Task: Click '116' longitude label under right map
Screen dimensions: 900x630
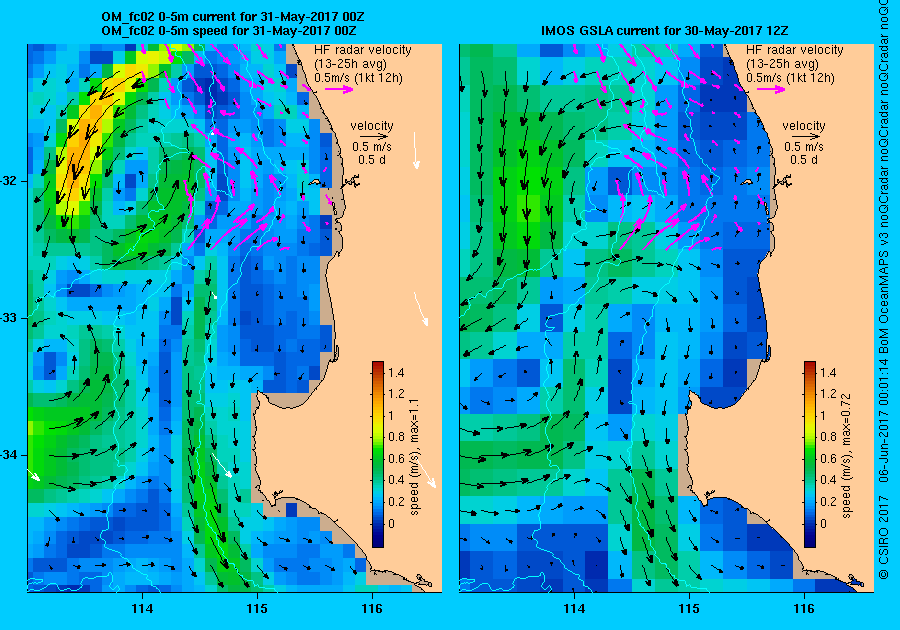Action: coord(804,609)
